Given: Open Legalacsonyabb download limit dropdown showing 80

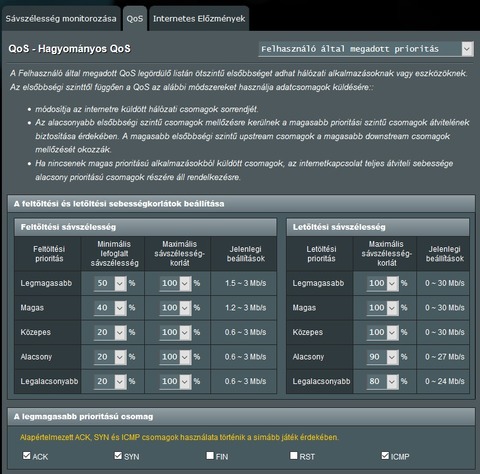Looking at the screenshot, I should pos(382,382).
